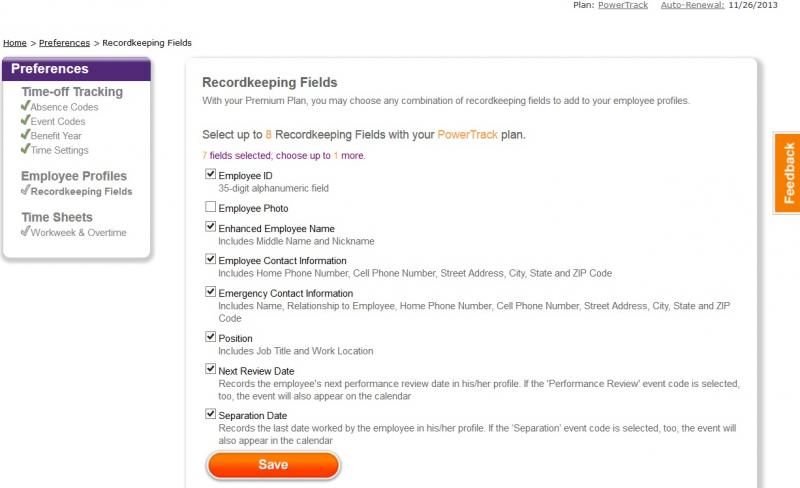Click the checkmark icon next to Event Codes
Screen dimensions: 800x488
pyautogui.click(x=26, y=120)
